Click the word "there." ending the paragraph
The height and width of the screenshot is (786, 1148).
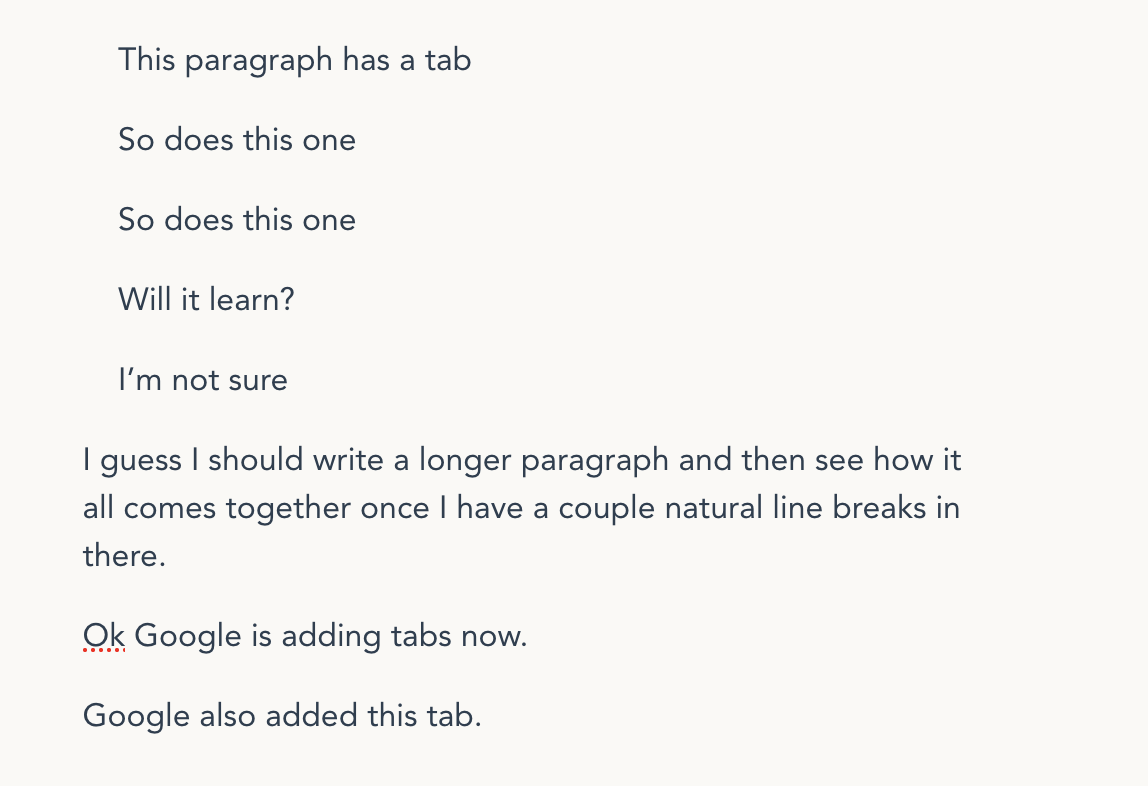pos(124,555)
